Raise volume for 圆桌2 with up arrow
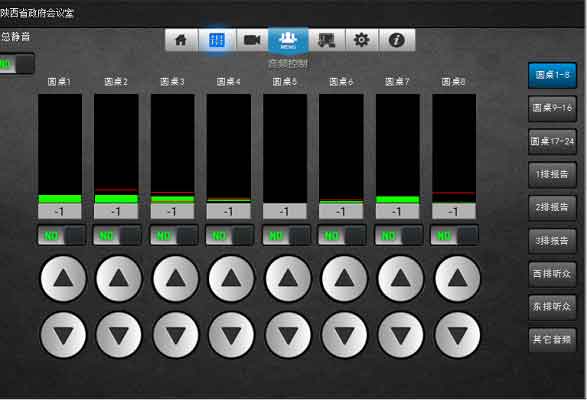 [119, 279]
